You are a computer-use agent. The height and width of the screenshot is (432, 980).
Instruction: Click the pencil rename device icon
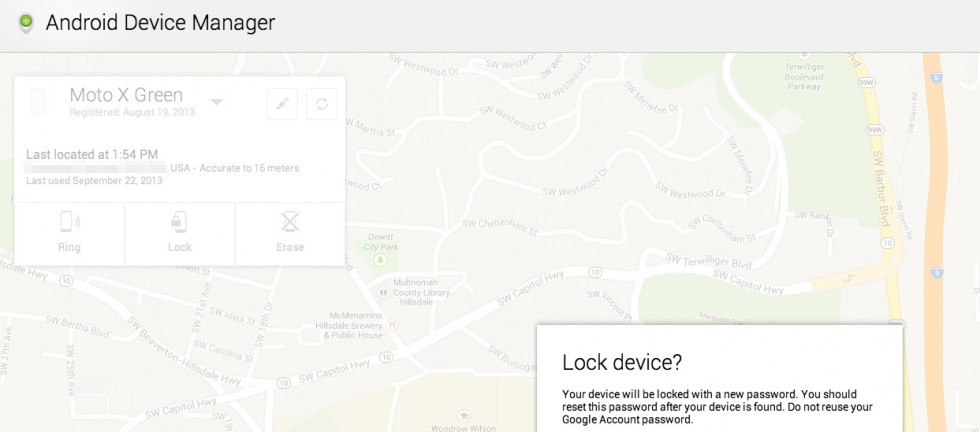point(282,104)
